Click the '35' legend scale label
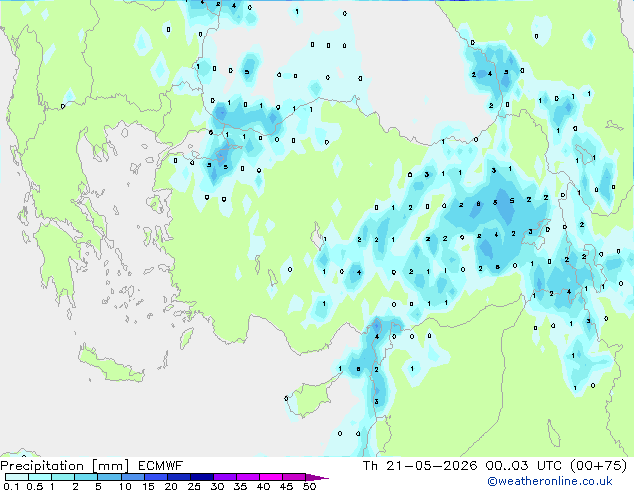This screenshot has width=634, height=490. point(240,486)
